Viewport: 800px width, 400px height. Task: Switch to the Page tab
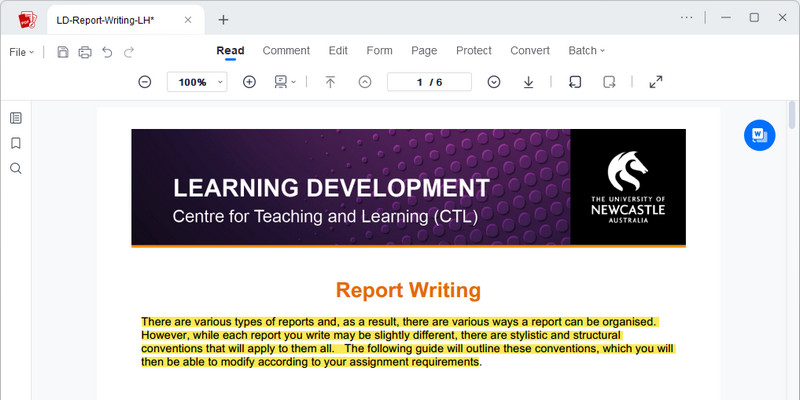point(424,51)
